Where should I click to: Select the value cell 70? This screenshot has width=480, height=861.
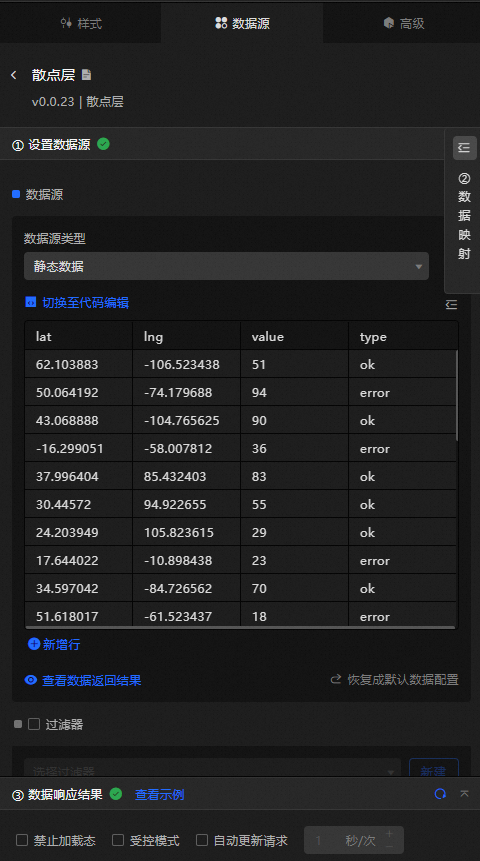pyautogui.click(x=294, y=588)
